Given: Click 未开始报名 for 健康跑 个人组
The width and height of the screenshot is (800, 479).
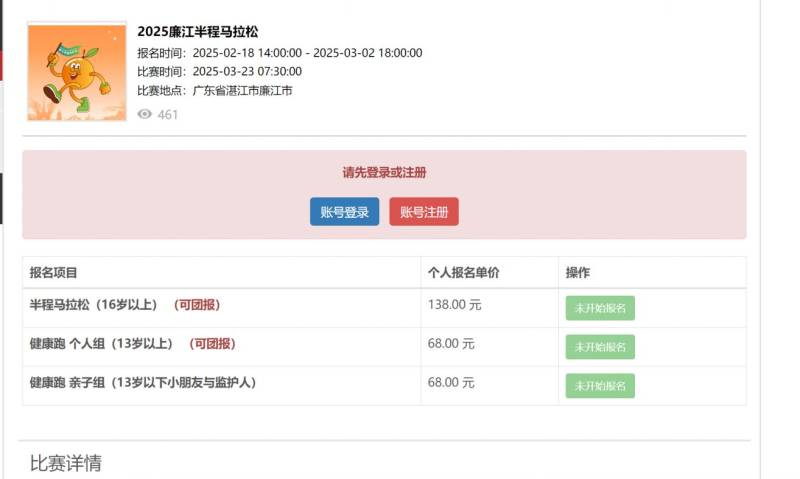Looking at the screenshot, I should click(600, 347).
